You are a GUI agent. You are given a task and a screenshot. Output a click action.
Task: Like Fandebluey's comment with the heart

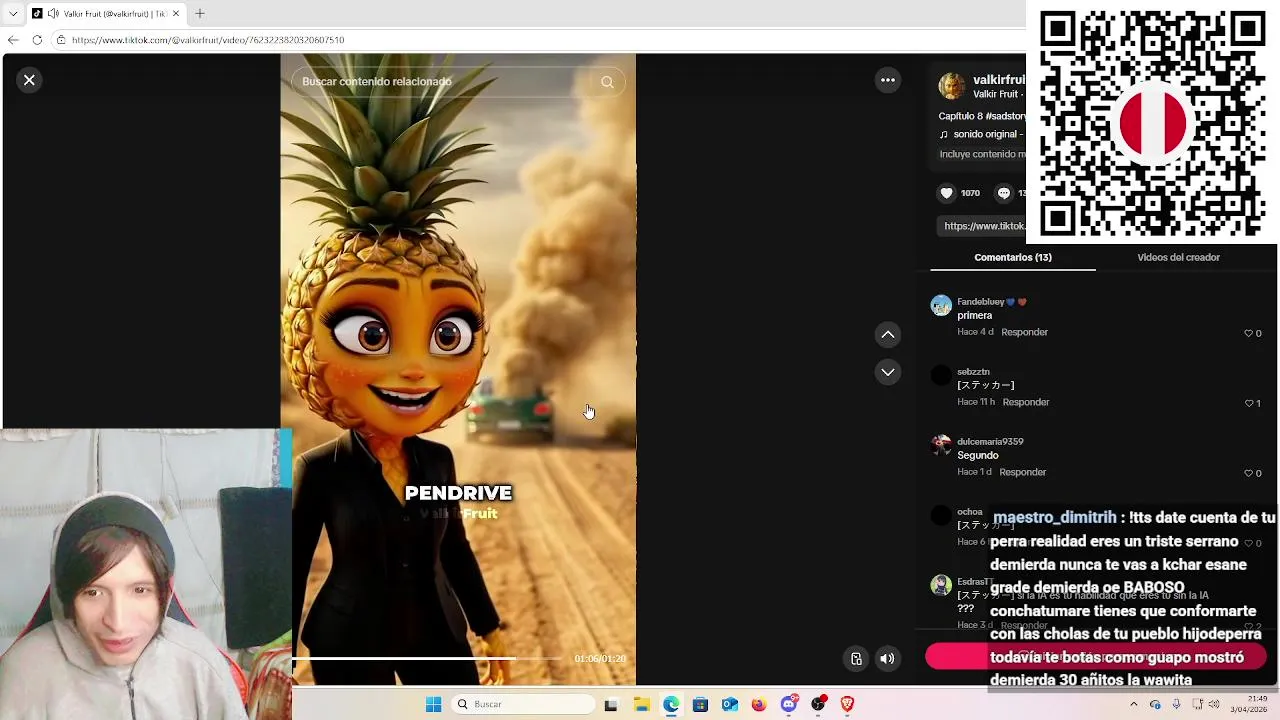coord(1248,333)
